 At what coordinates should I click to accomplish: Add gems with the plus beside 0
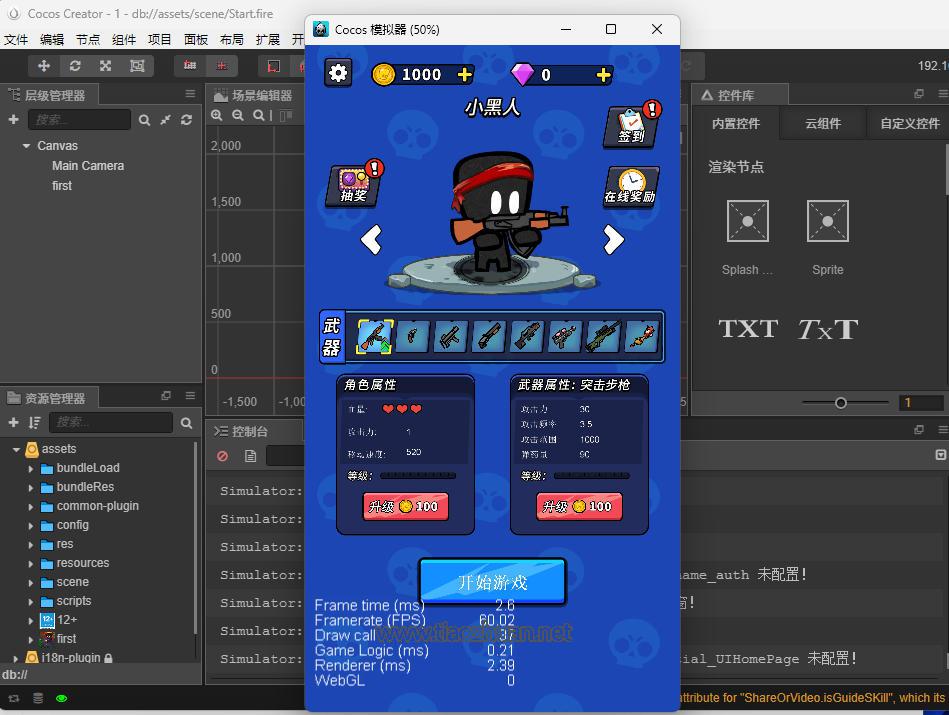pos(603,74)
